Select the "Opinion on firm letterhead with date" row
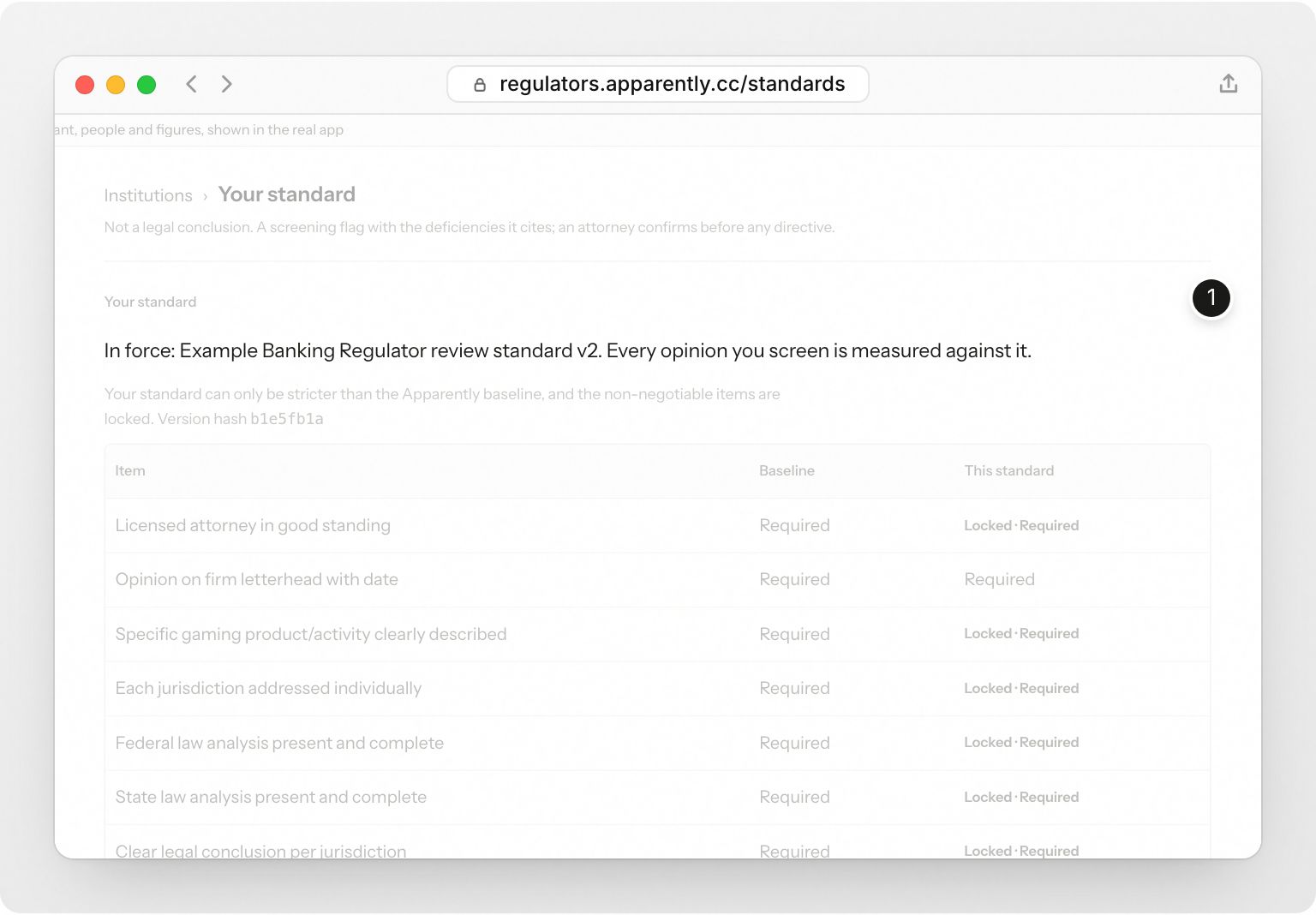1316x915 pixels. click(657, 580)
